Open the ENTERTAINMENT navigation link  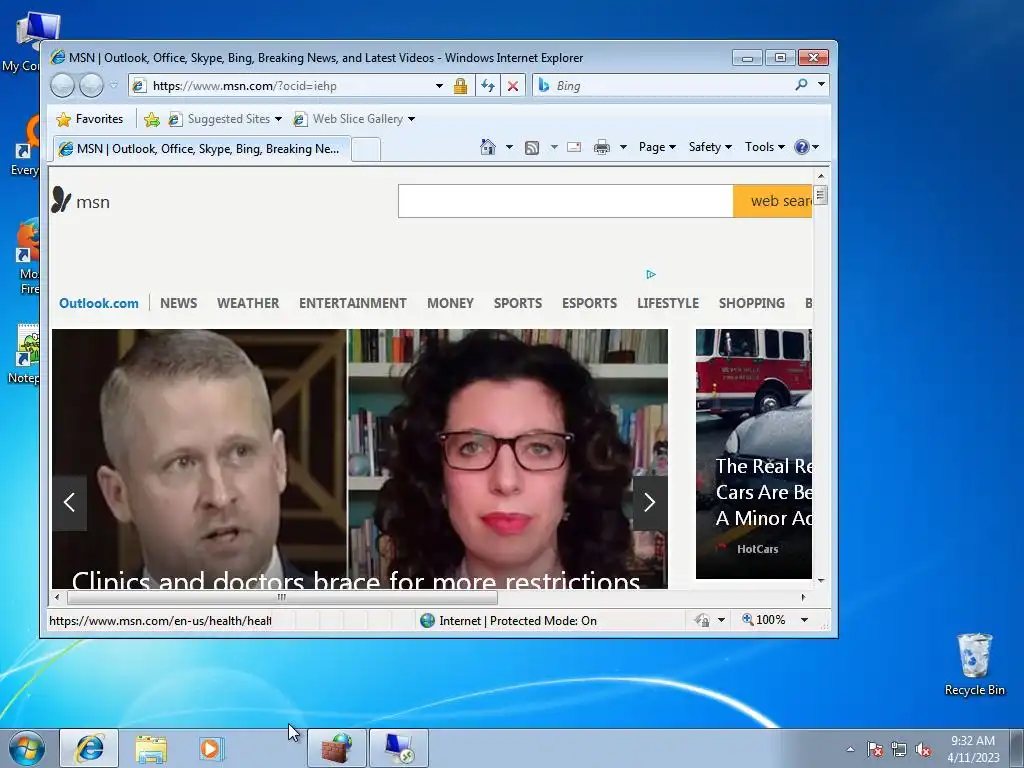353,303
